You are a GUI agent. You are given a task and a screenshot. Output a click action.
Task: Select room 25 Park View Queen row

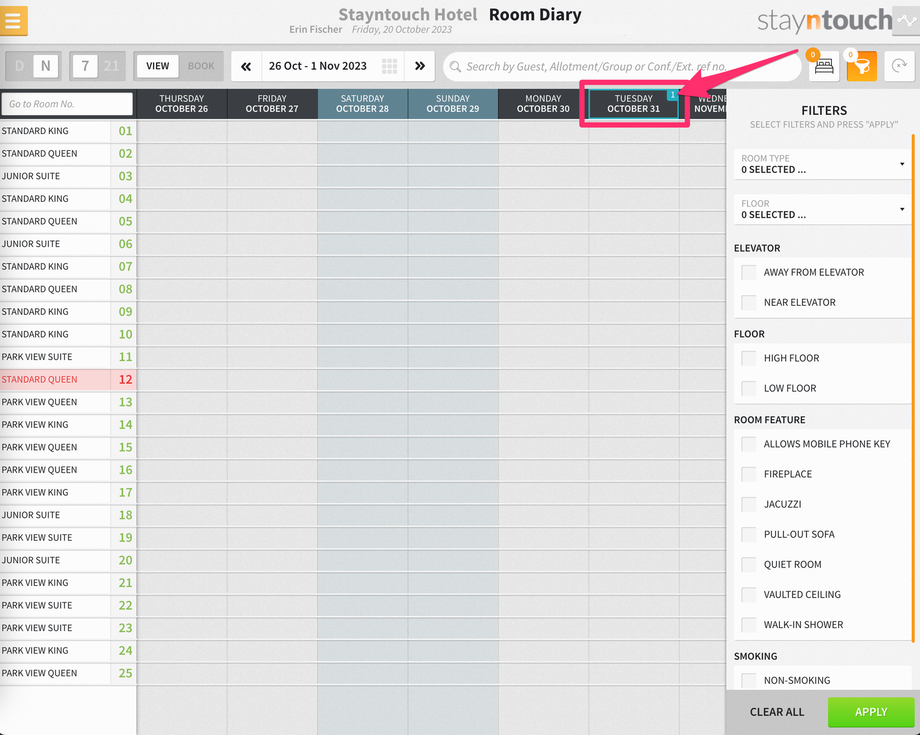[68, 673]
